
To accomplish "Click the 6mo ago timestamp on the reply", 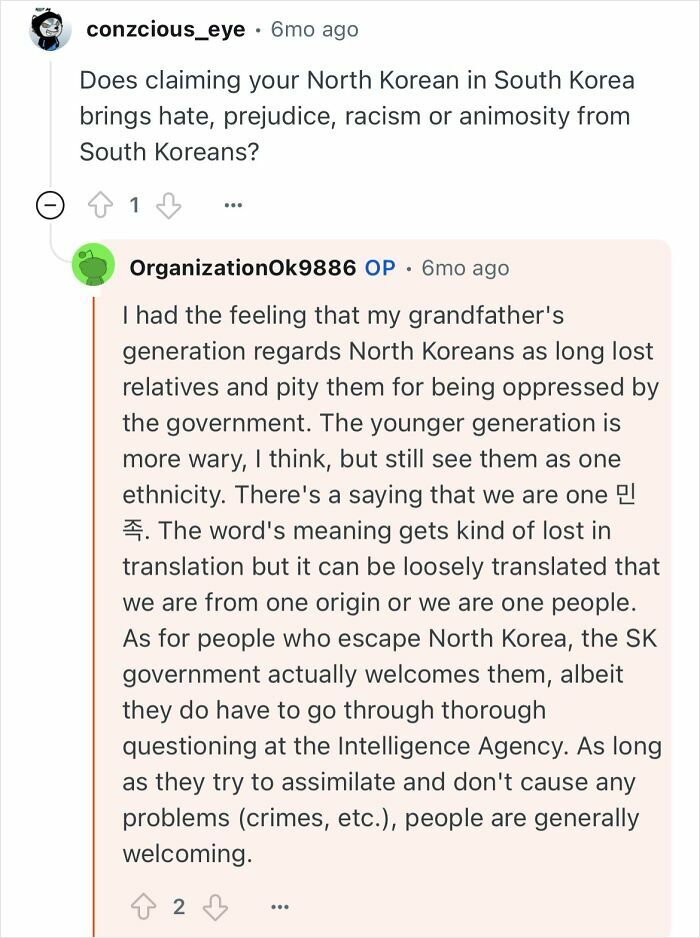I will [x=463, y=267].
